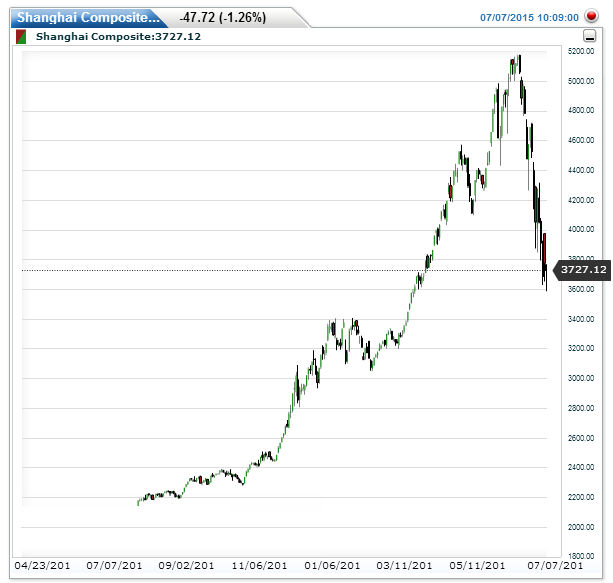Click the Shanghai Composite:3727.12 legend label
Screen dimensions: 613x583
[x=118, y=37]
